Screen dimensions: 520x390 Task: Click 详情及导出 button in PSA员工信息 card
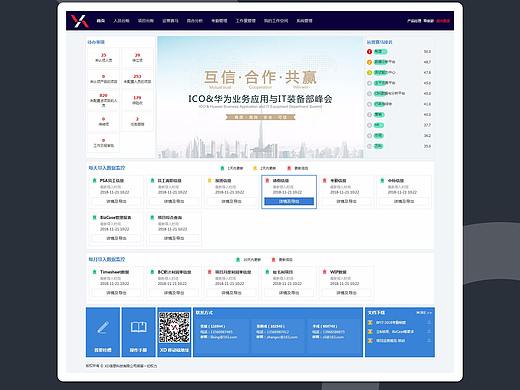[x=116, y=201]
